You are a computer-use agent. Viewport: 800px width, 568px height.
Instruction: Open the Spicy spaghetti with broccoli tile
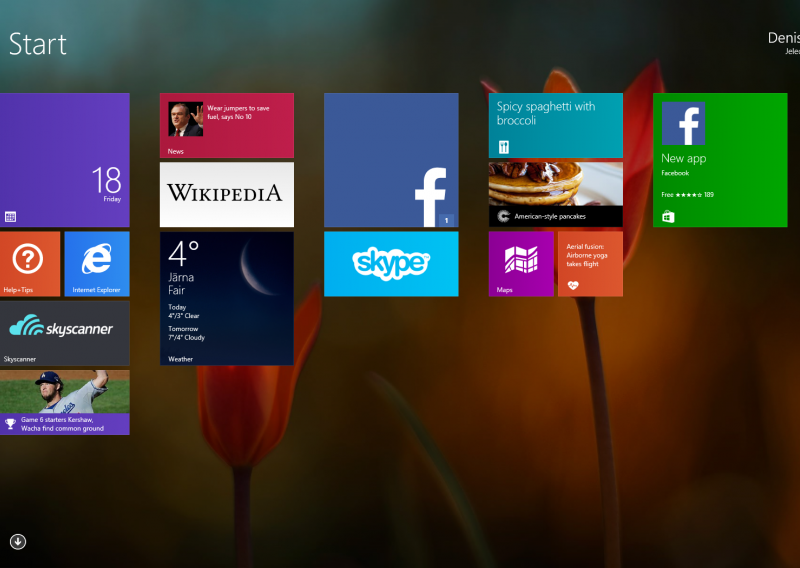tap(556, 126)
